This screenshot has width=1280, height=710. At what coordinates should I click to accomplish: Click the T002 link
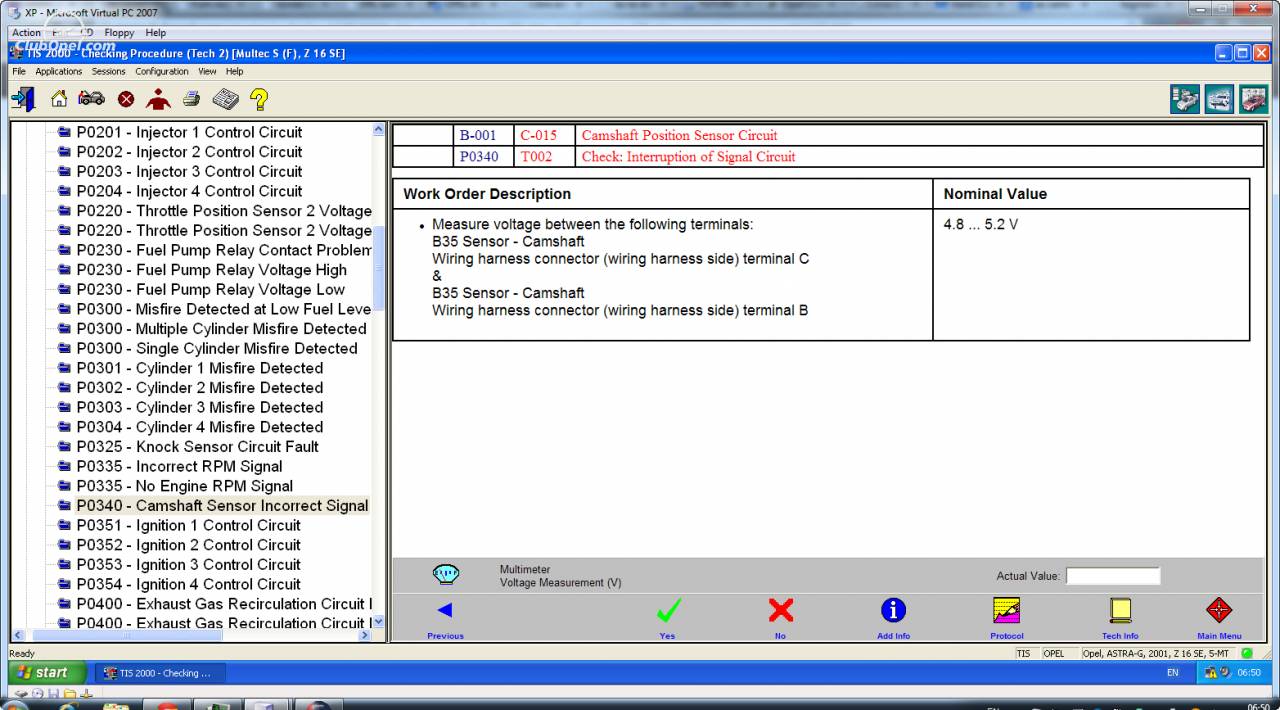click(536, 157)
